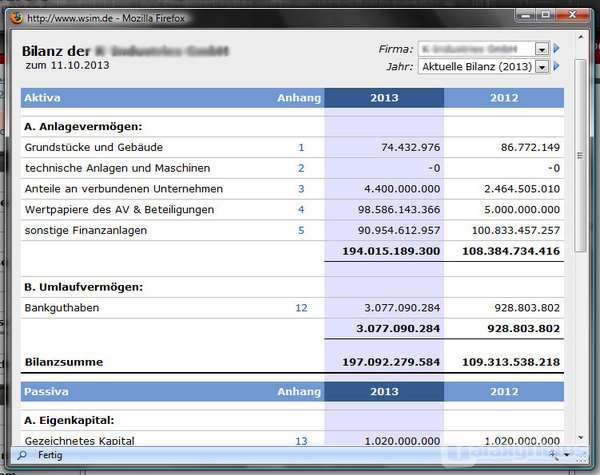Click the Passiva section header
Screen dimensions: 600x475
point(46,392)
